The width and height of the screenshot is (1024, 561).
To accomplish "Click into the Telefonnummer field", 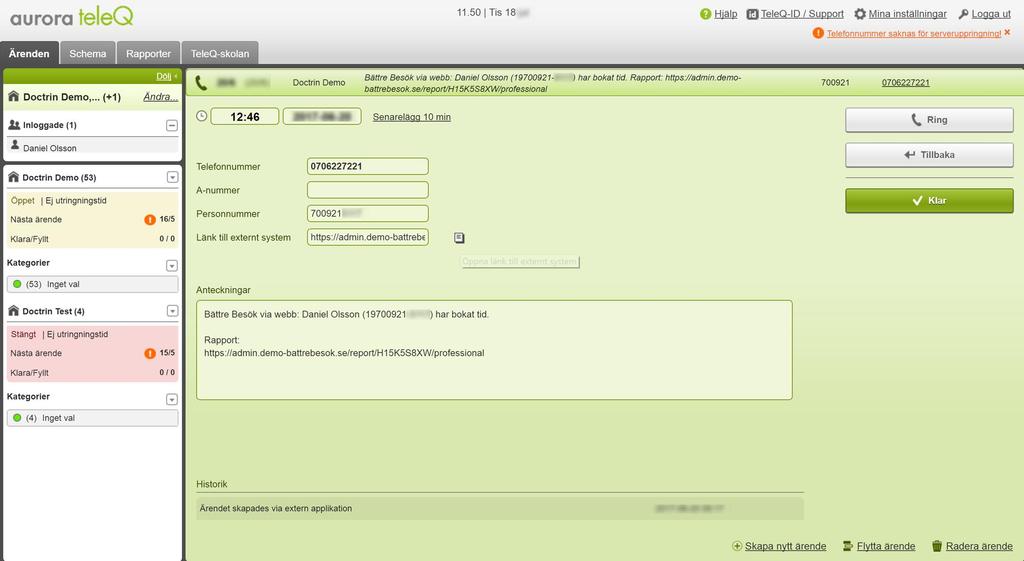I will 368,166.
